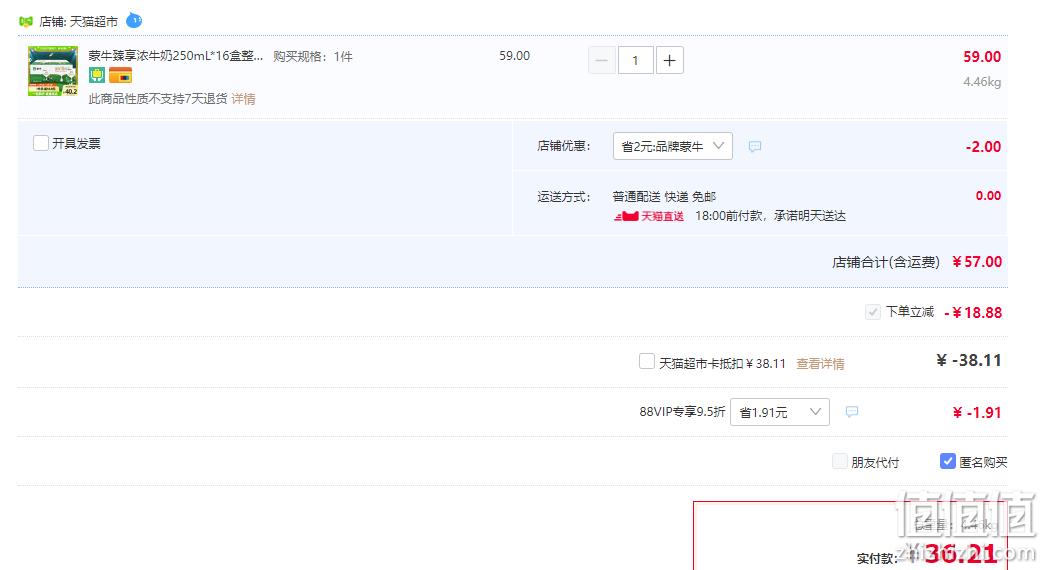Click the -2.00 shop discount amount

pos(983,147)
